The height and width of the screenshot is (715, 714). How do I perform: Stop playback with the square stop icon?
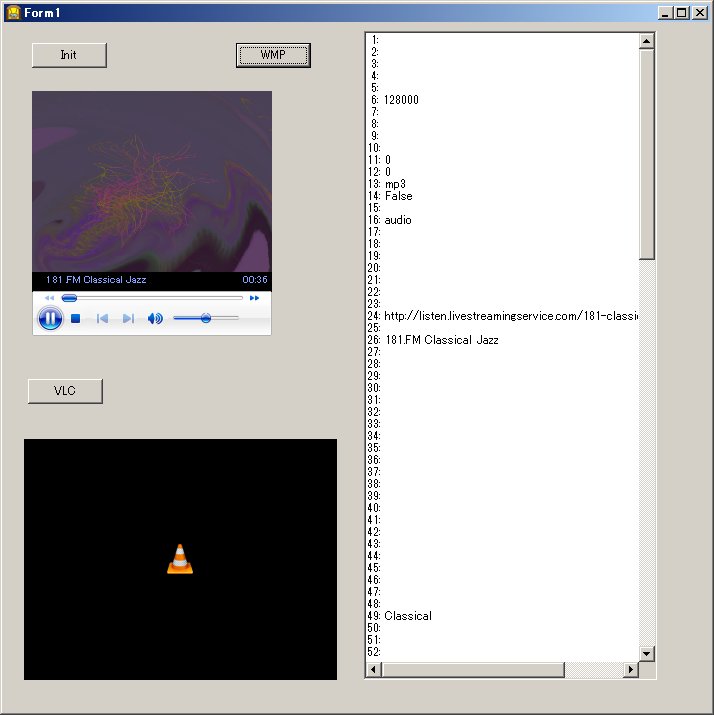point(76,318)
